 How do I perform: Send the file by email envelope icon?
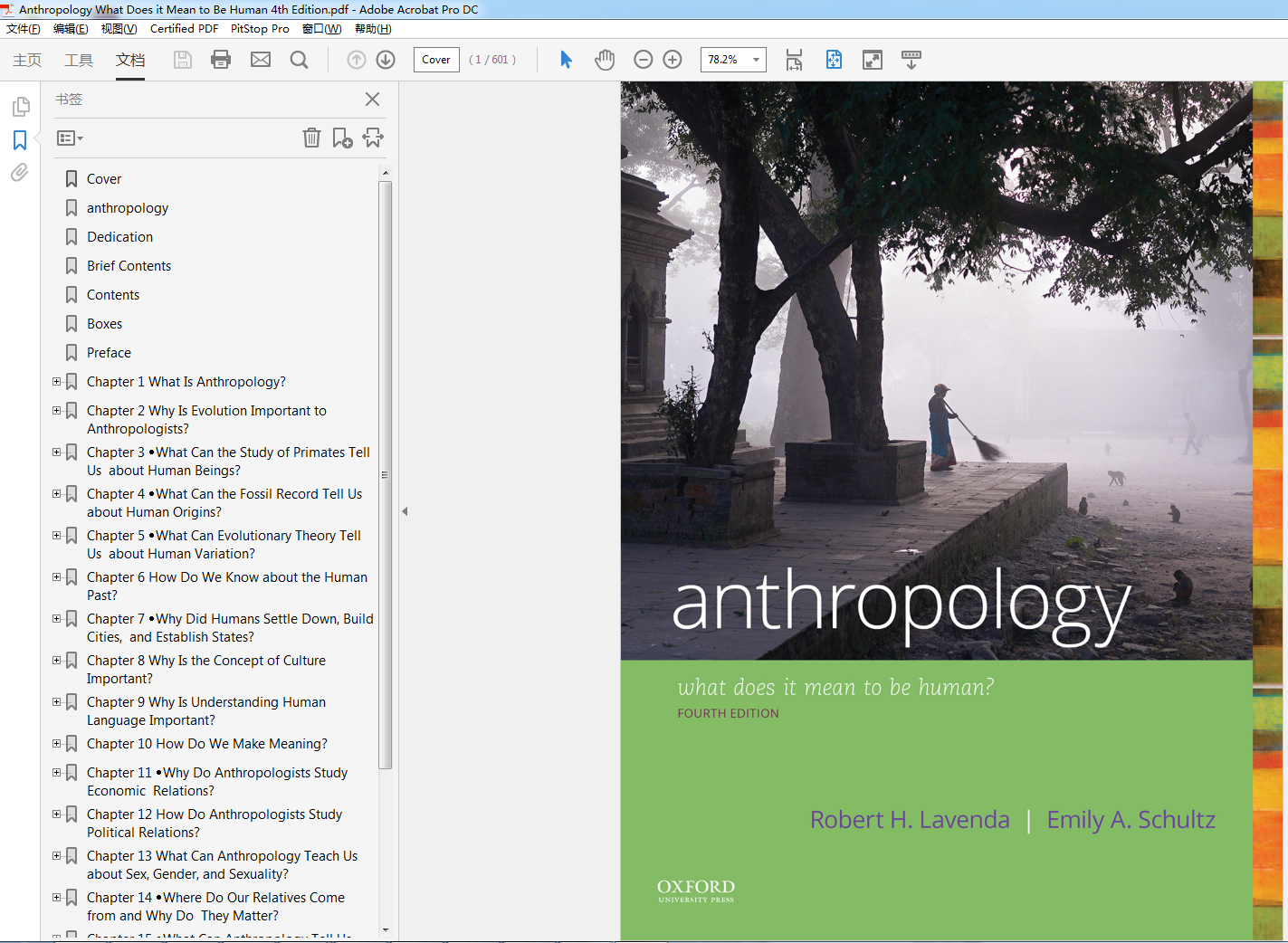(261, 60)
